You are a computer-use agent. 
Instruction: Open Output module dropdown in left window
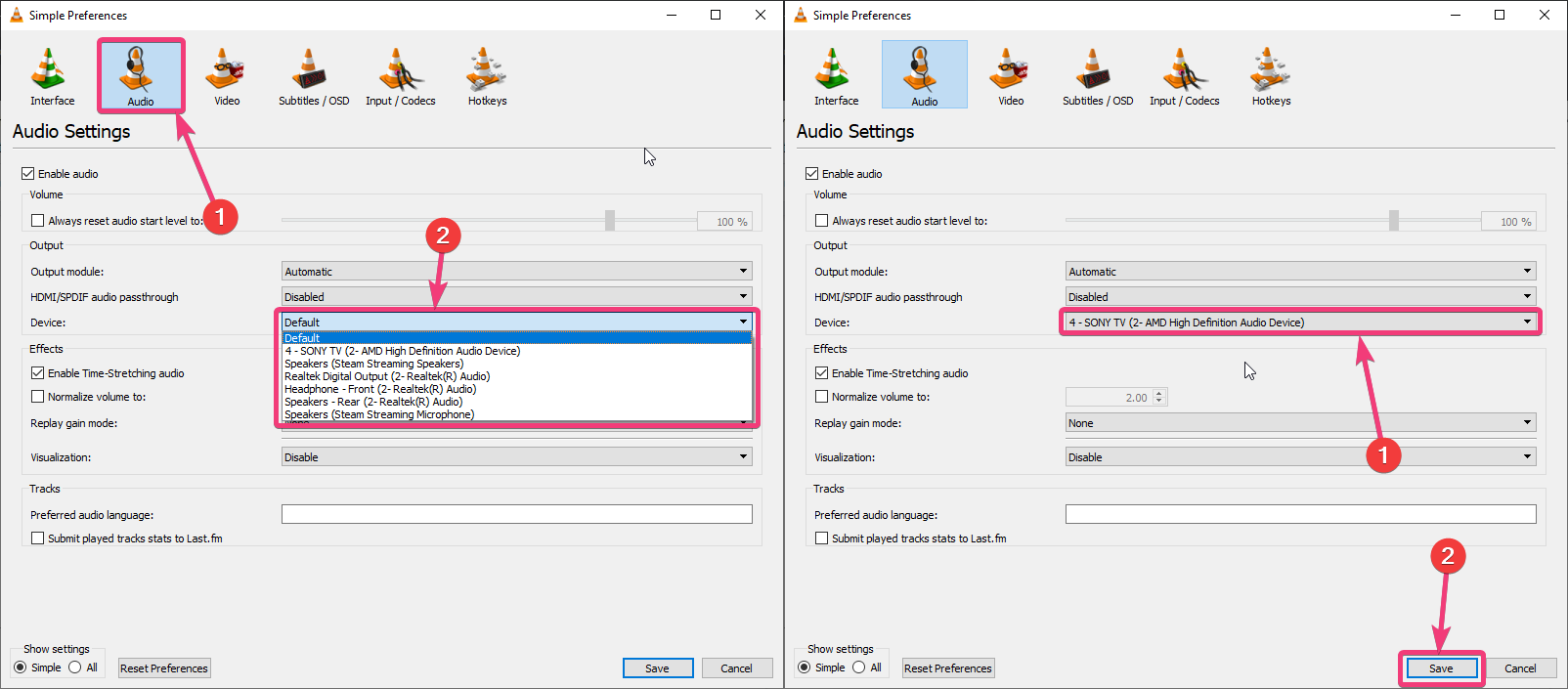pos(516,272)
